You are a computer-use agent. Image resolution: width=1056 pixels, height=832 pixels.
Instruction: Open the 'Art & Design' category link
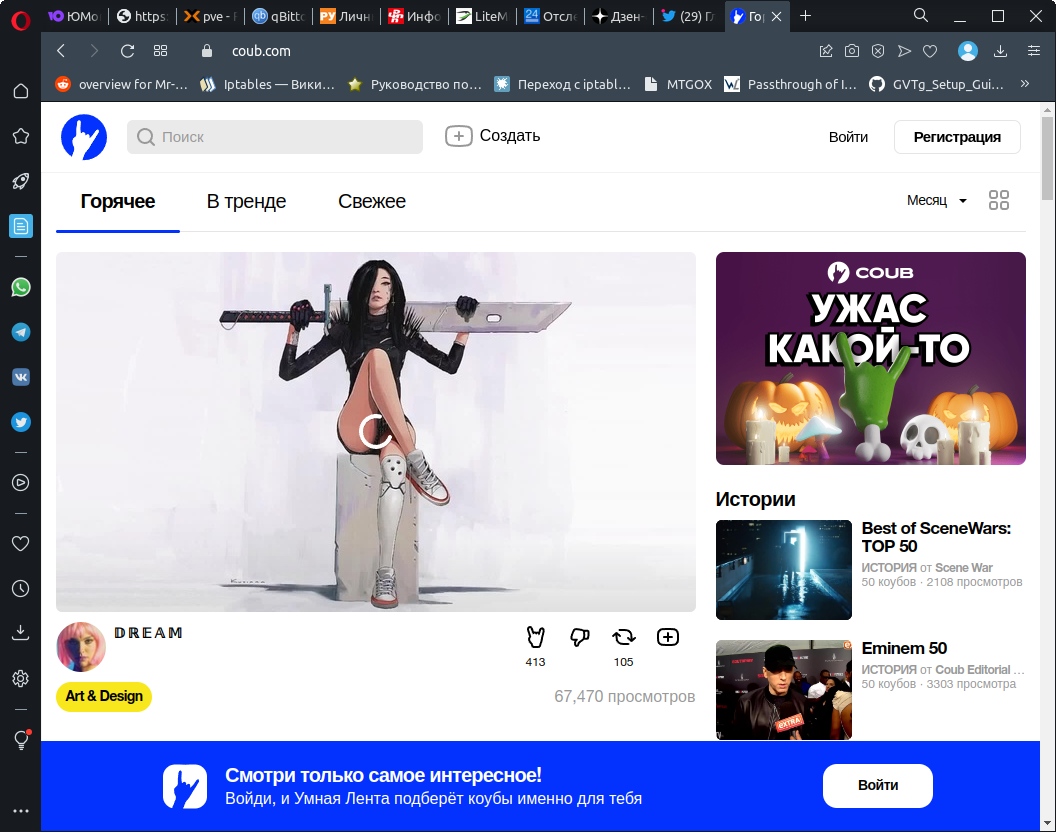coord(103,696)
